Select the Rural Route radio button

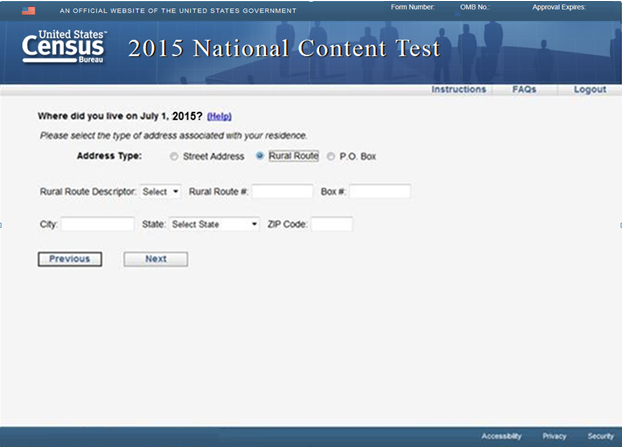259,155
